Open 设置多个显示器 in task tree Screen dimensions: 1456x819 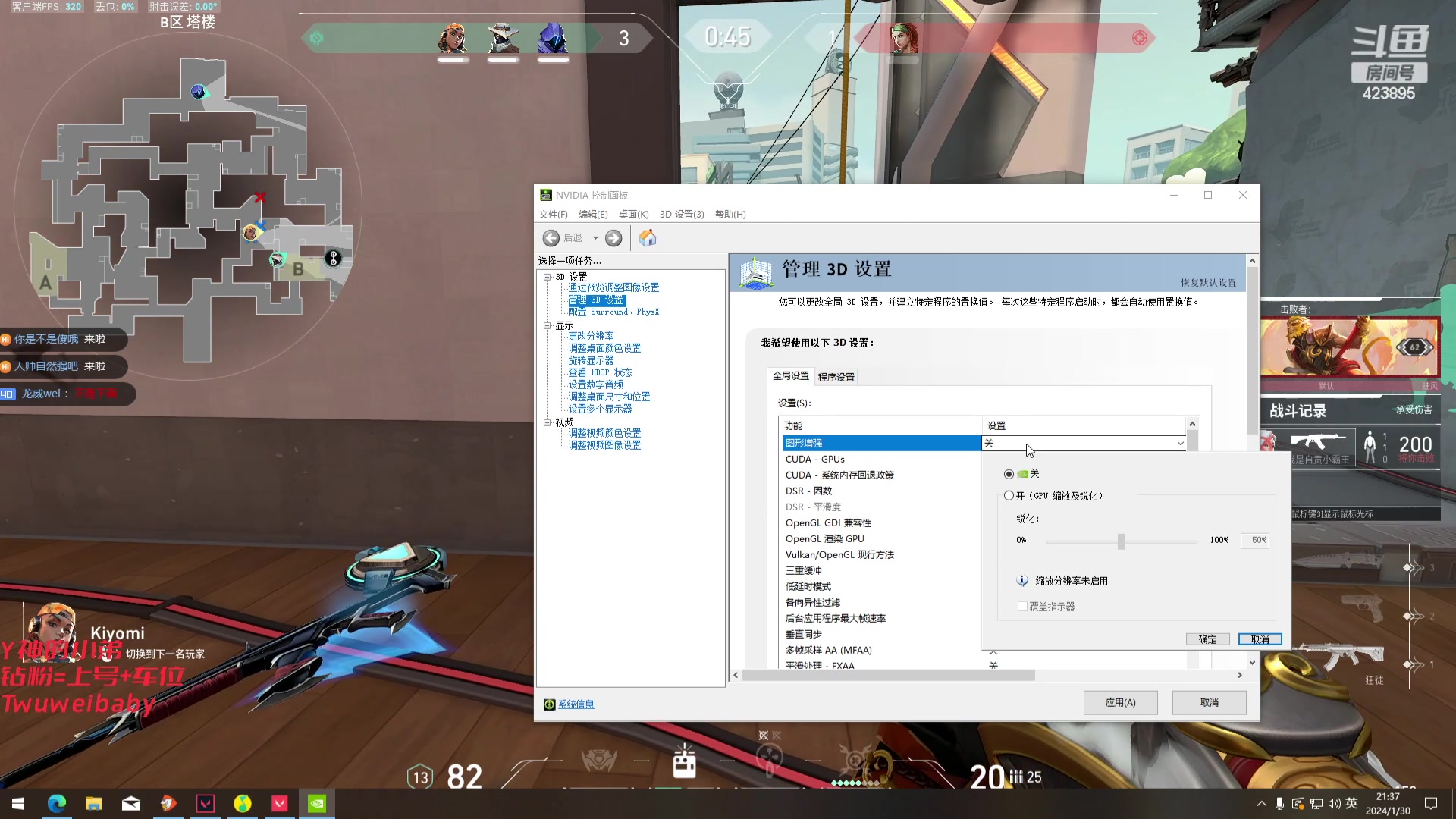click(x=600, y=409)
